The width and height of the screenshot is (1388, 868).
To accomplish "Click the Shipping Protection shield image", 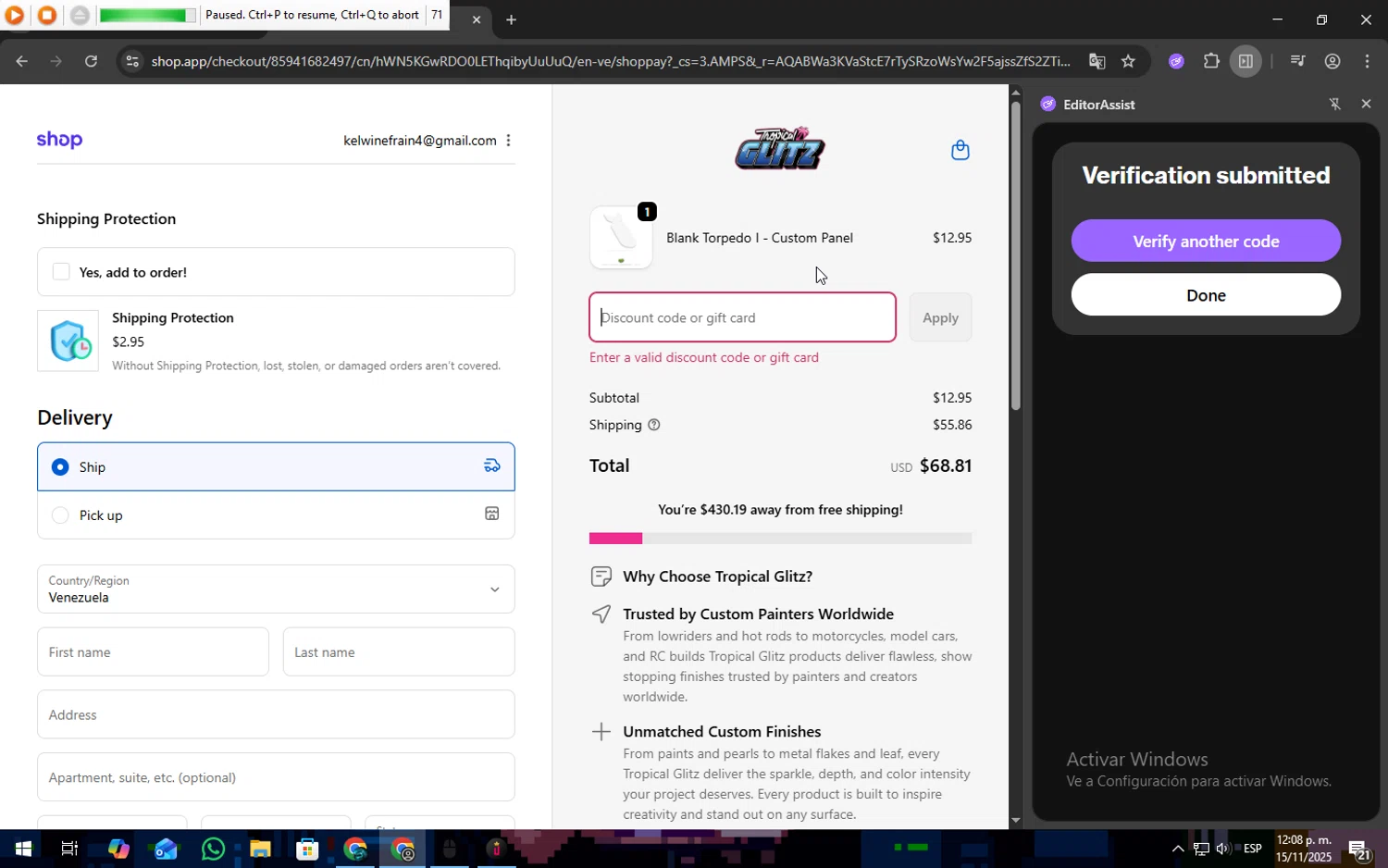I will [68, 341].
